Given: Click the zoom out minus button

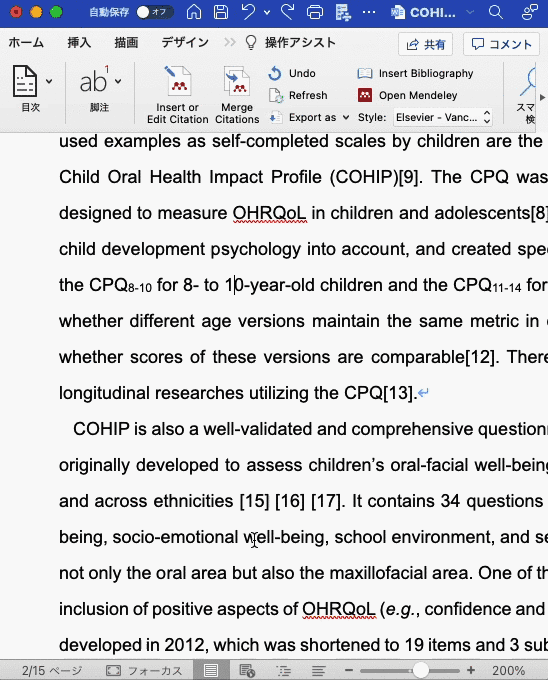Looking at the screenshot, I should 349,670.
